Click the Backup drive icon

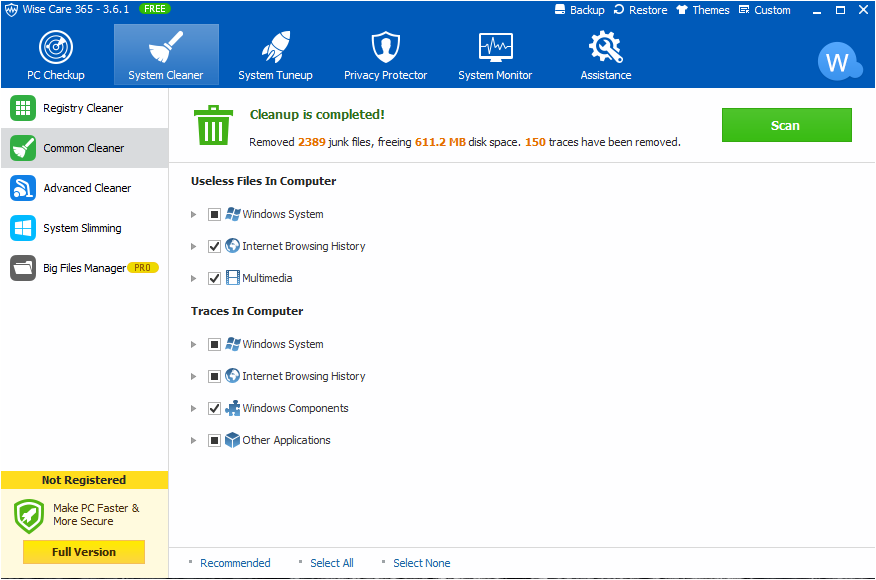(560, 9)
